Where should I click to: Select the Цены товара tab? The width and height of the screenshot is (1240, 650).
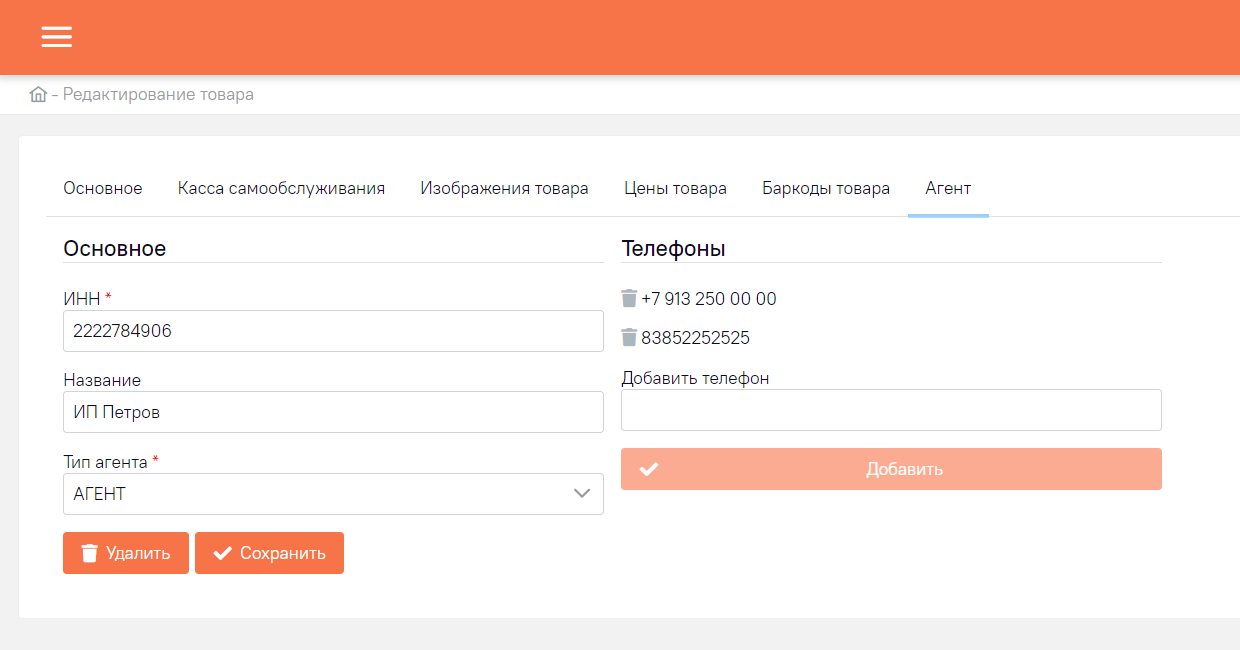pyautogui.click(x=675, y=188)
